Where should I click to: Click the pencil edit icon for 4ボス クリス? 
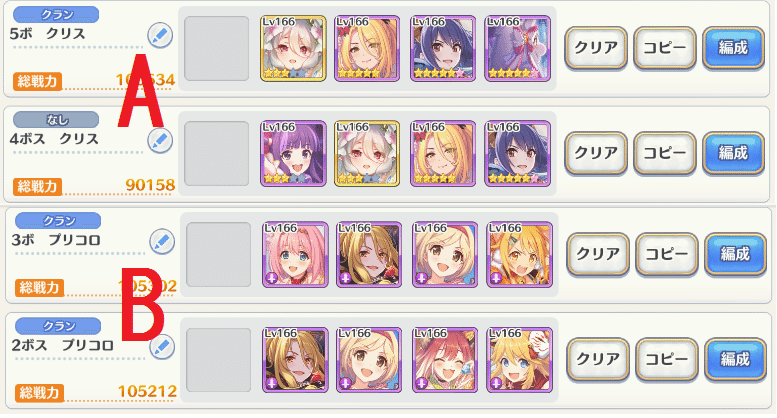(x=160, y=141)
